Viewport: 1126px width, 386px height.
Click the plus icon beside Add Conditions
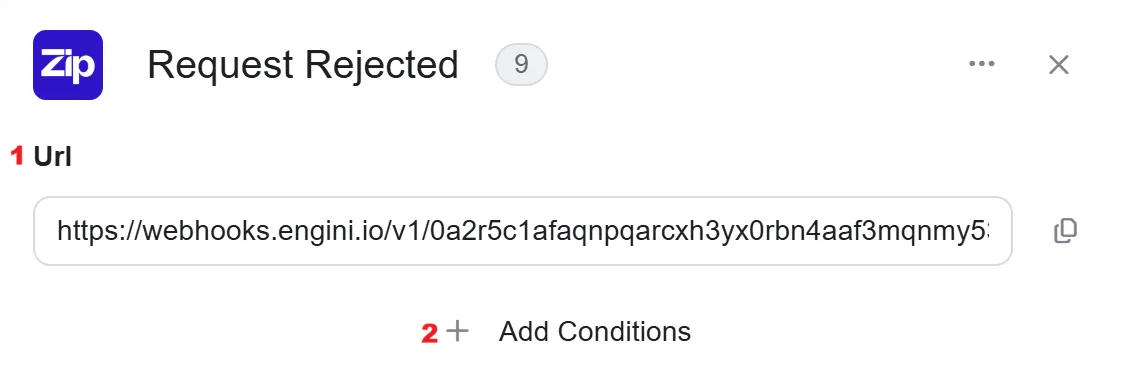(457, 331)
